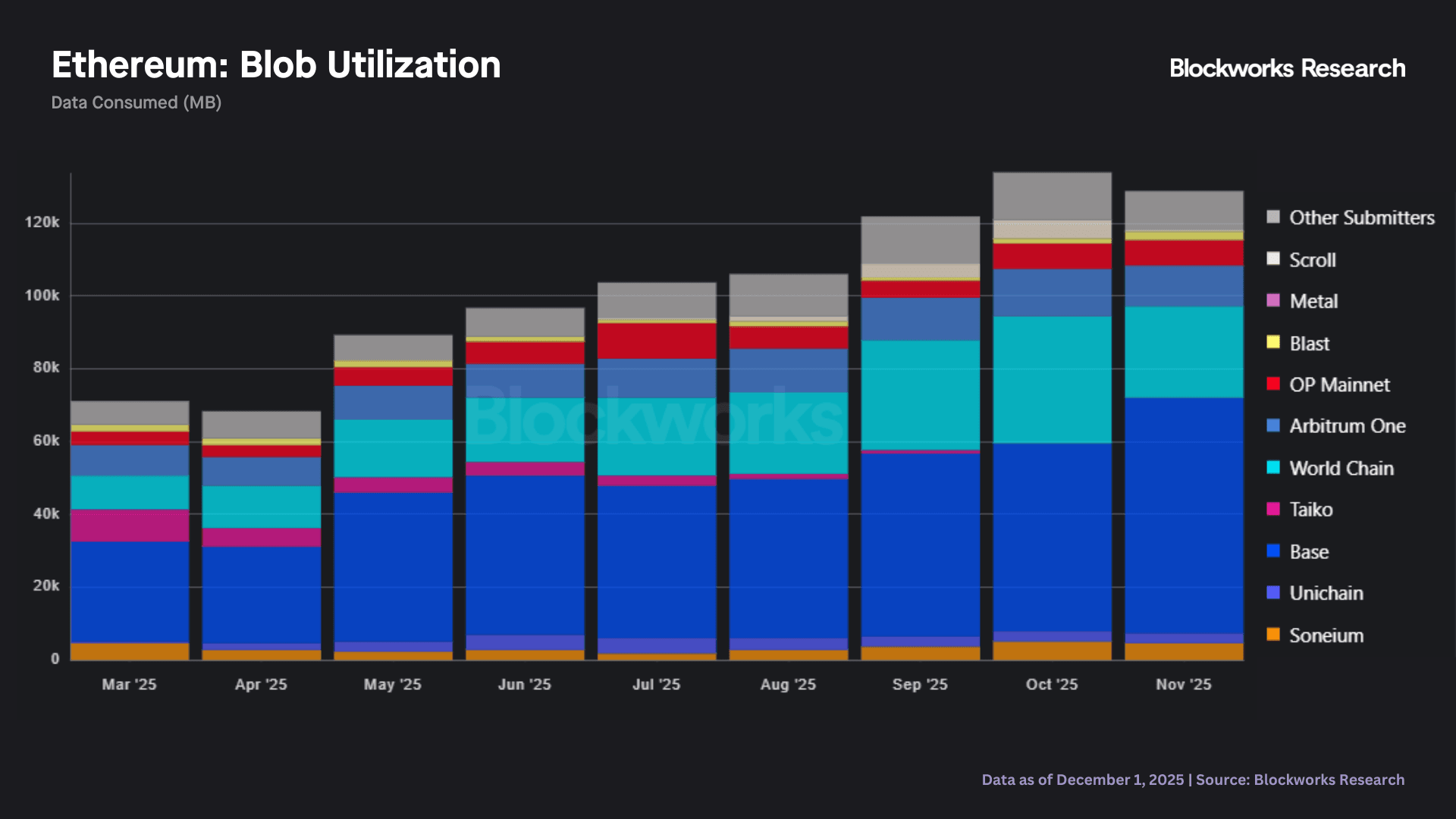Click the Blockworks Research logo text
This screenshot has width=1456, height=819.
click(1287, 68)
